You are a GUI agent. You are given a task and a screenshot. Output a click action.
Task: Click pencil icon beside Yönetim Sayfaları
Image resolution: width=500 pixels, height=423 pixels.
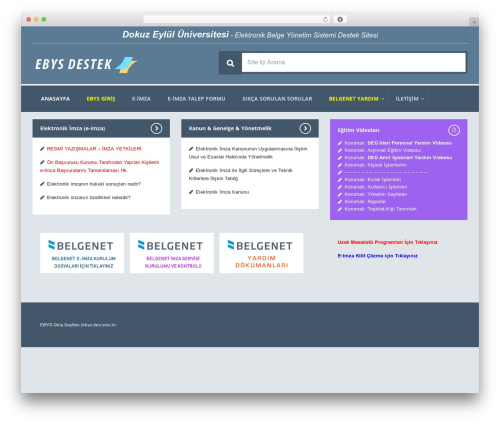coord(340,194)
